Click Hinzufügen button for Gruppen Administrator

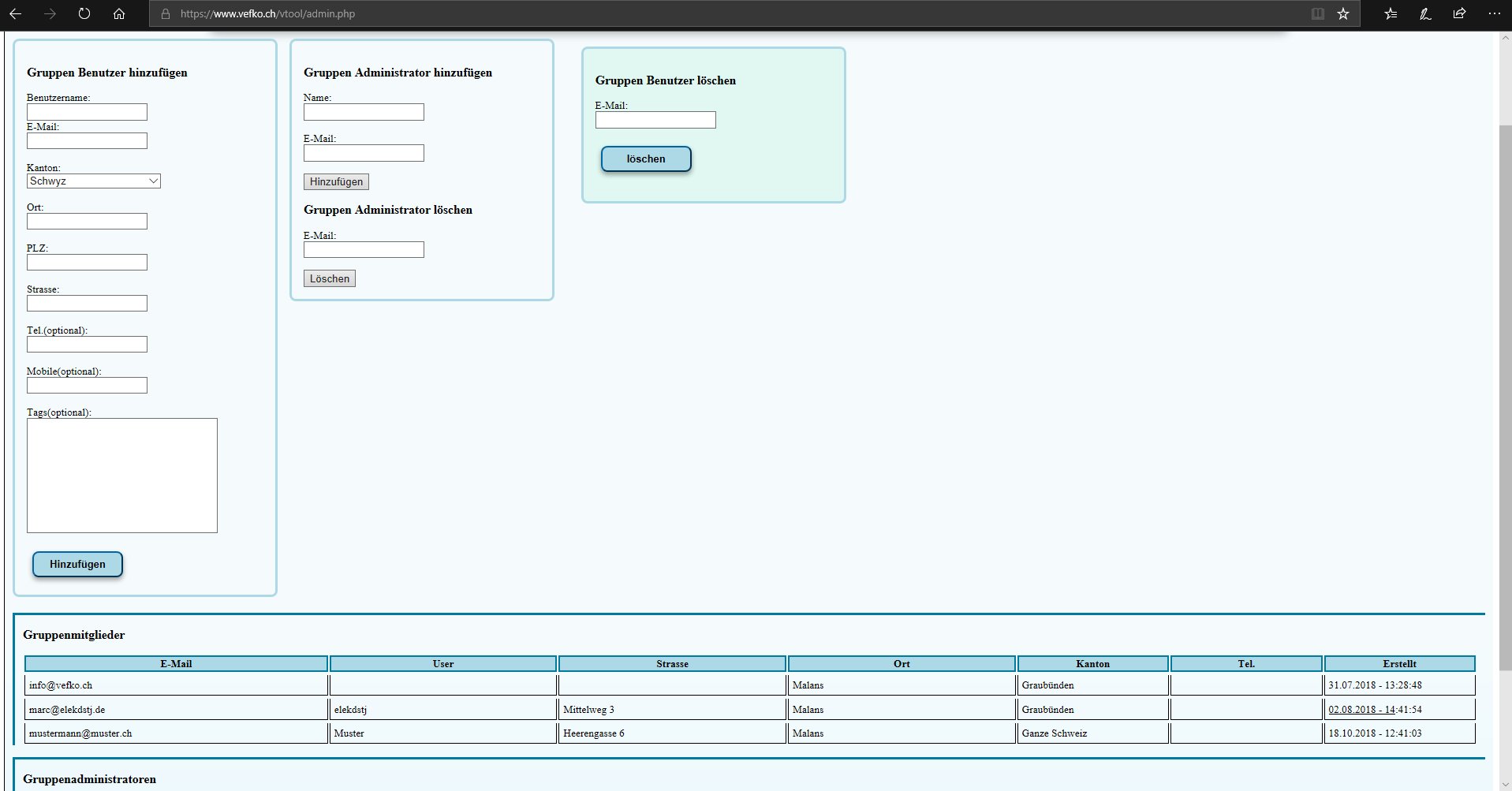[x=336, y=182]
